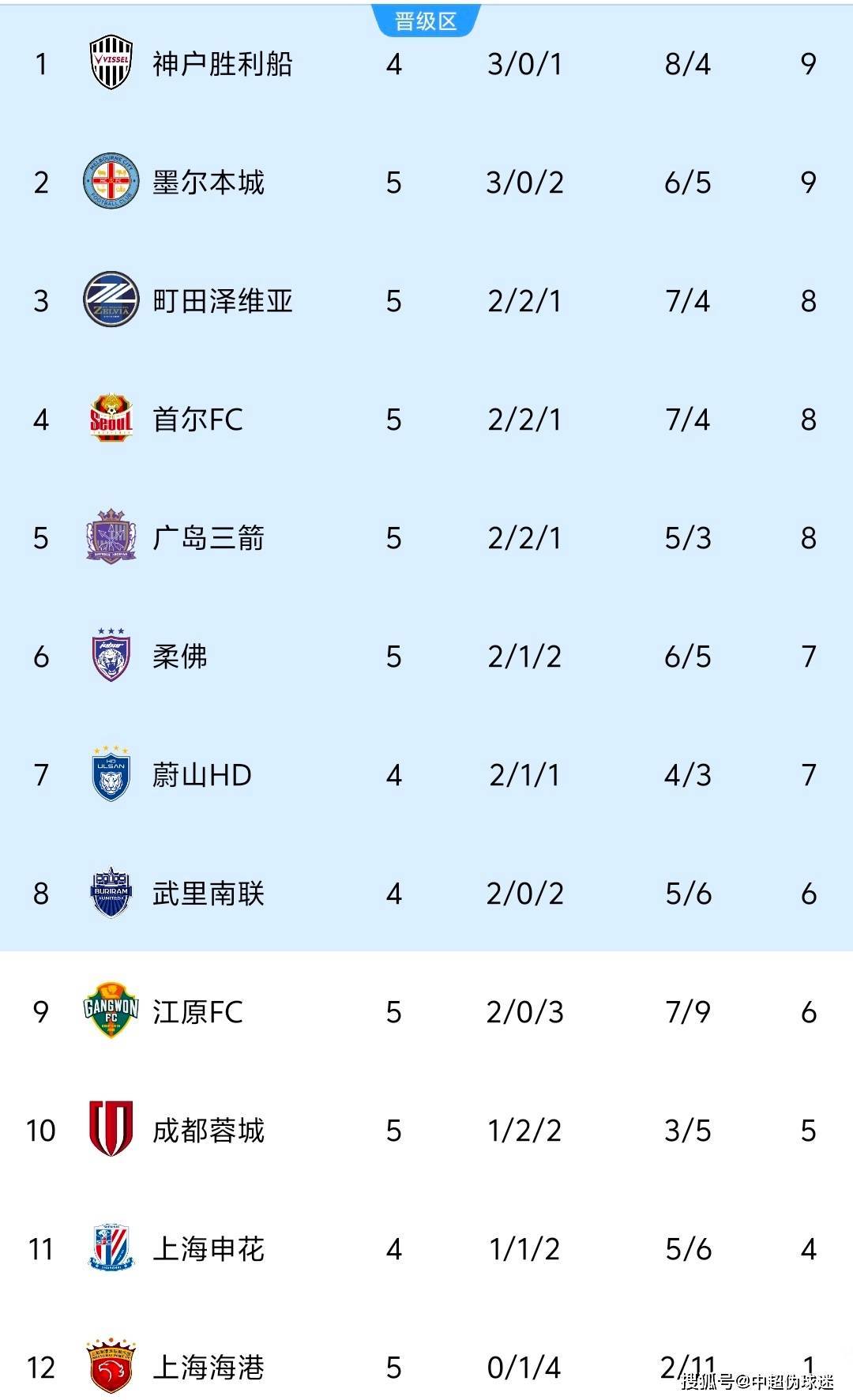Open the Shanghai Port red badge
This screenshot has width=853, height=1400.
[x=111, y=1366]
